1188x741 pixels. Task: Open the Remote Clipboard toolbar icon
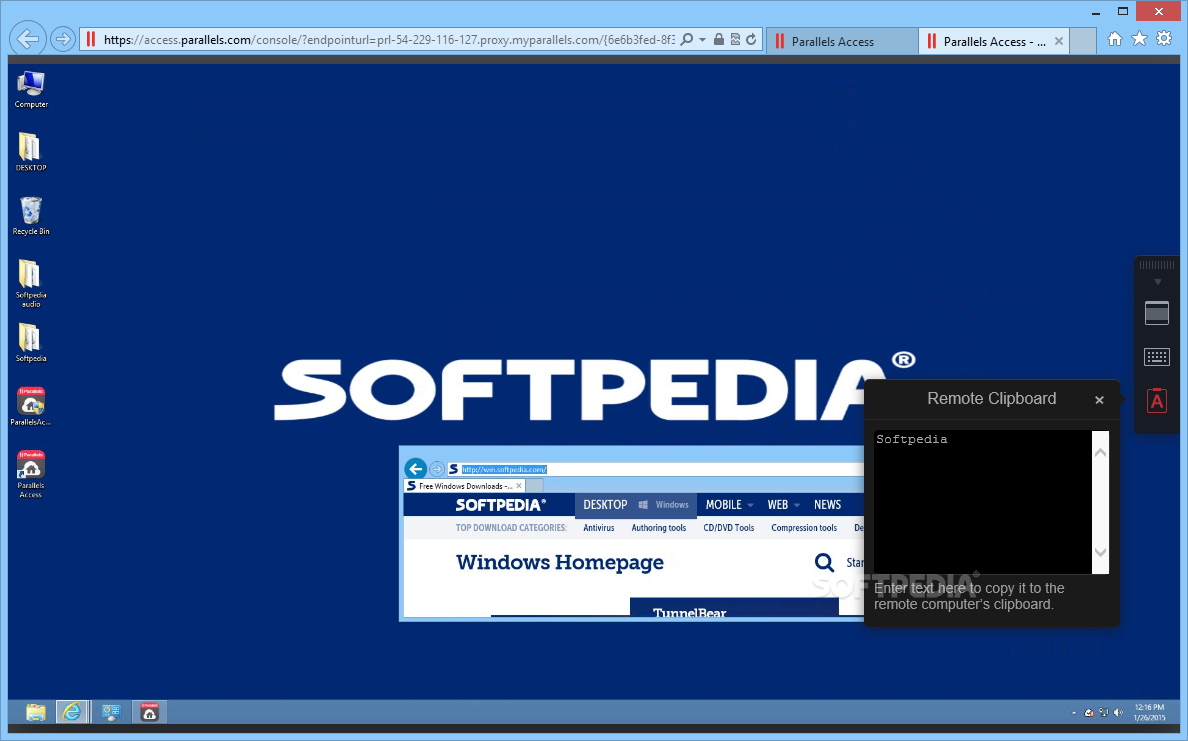pos(1156,400)
